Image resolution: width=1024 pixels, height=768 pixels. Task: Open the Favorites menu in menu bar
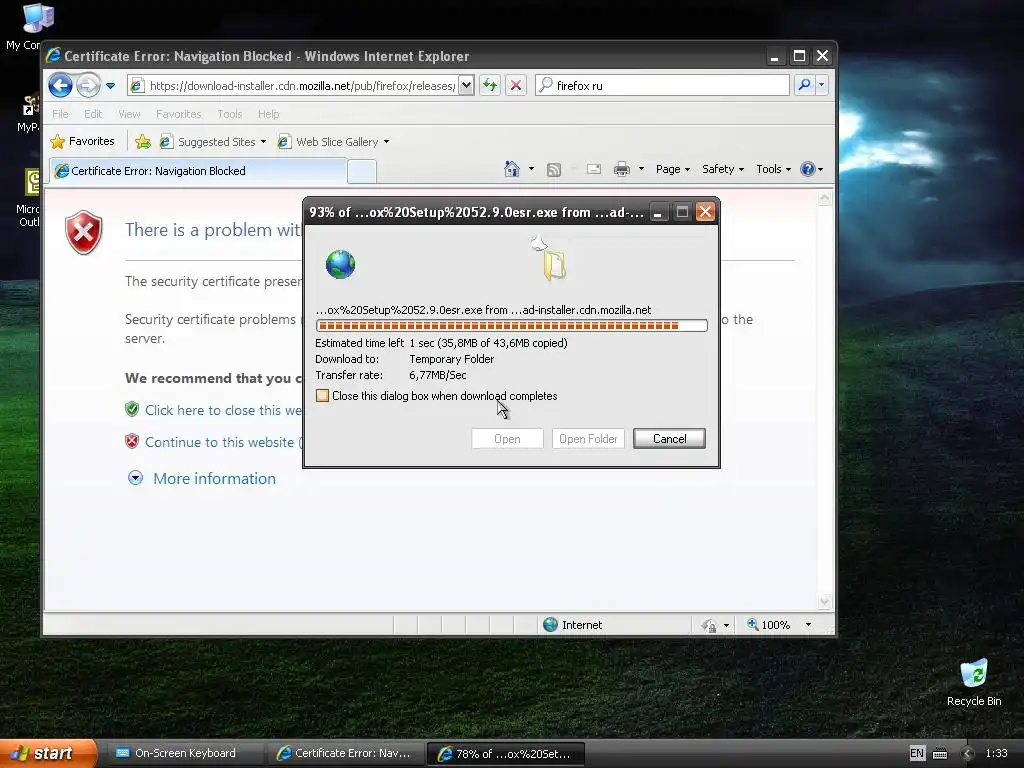point(178,114)
